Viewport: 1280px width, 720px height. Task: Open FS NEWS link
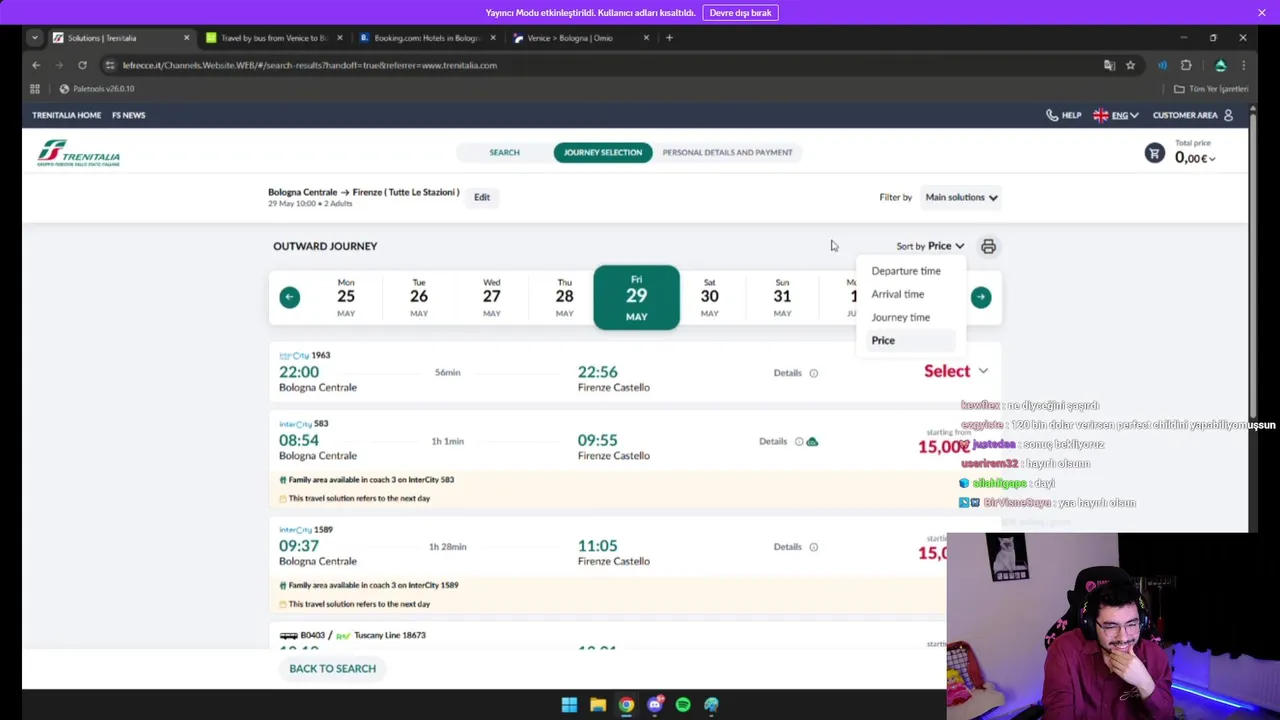coord(129,115)
